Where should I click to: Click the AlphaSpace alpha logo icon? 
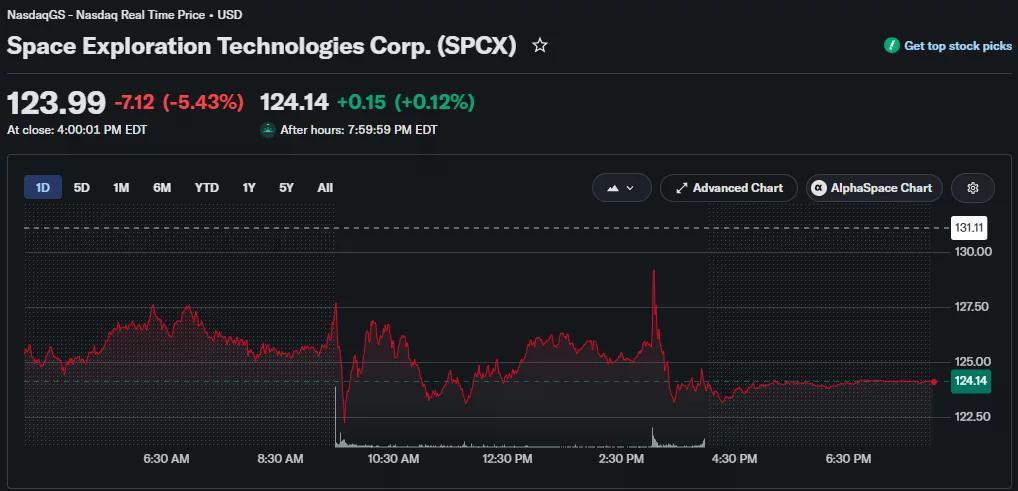pyautogui.click(x=819, y=188)
